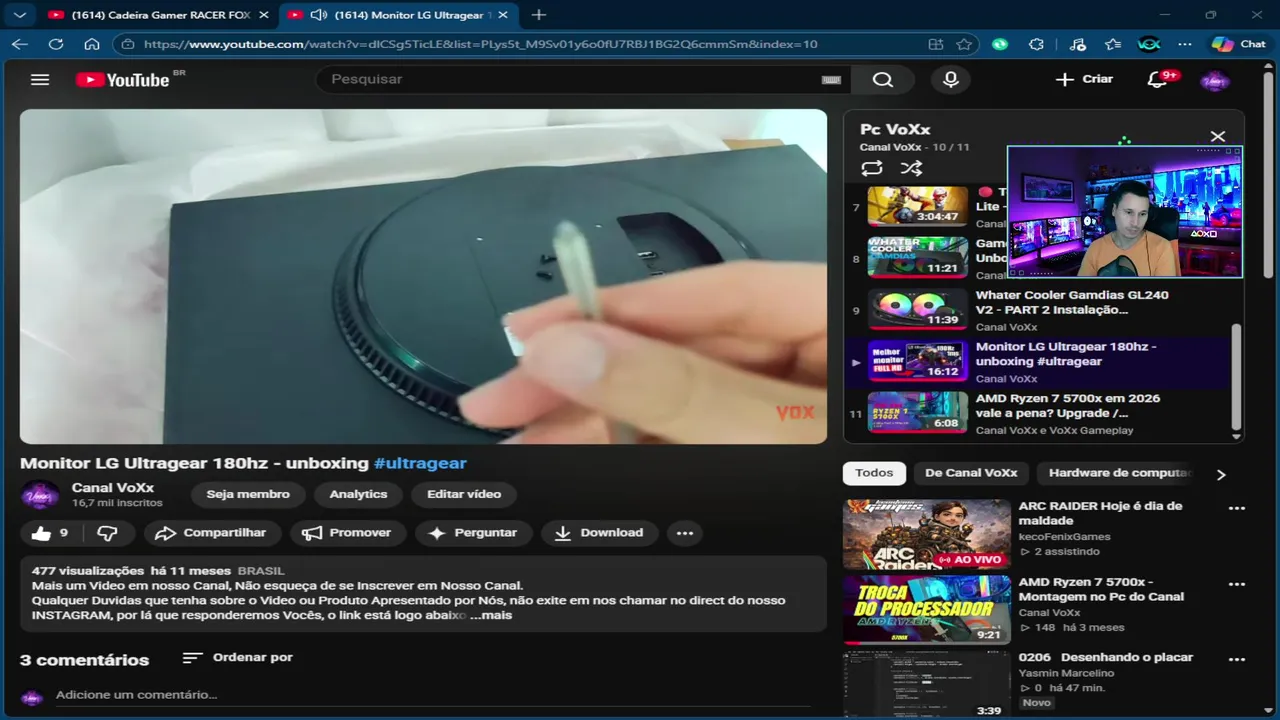
Task: Click the Adicione um comentário field
Action: (432, 695)
